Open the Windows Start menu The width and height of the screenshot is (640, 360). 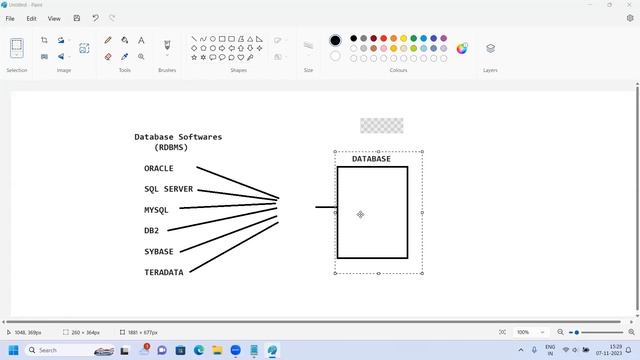pyautogui.click(x=13, y=350)
